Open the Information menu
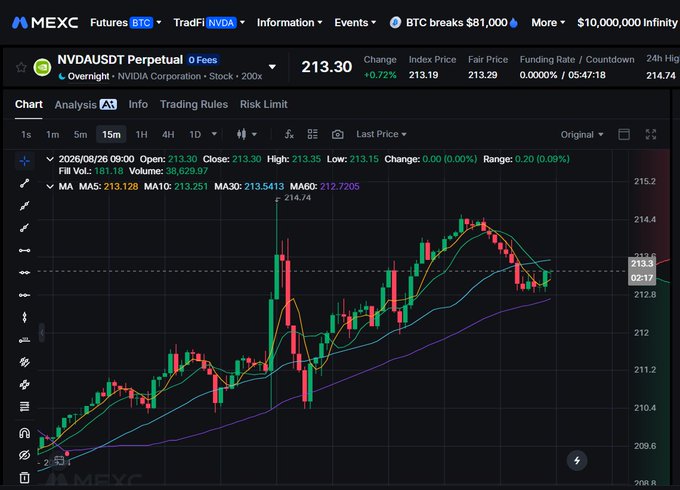 point(289,23)
